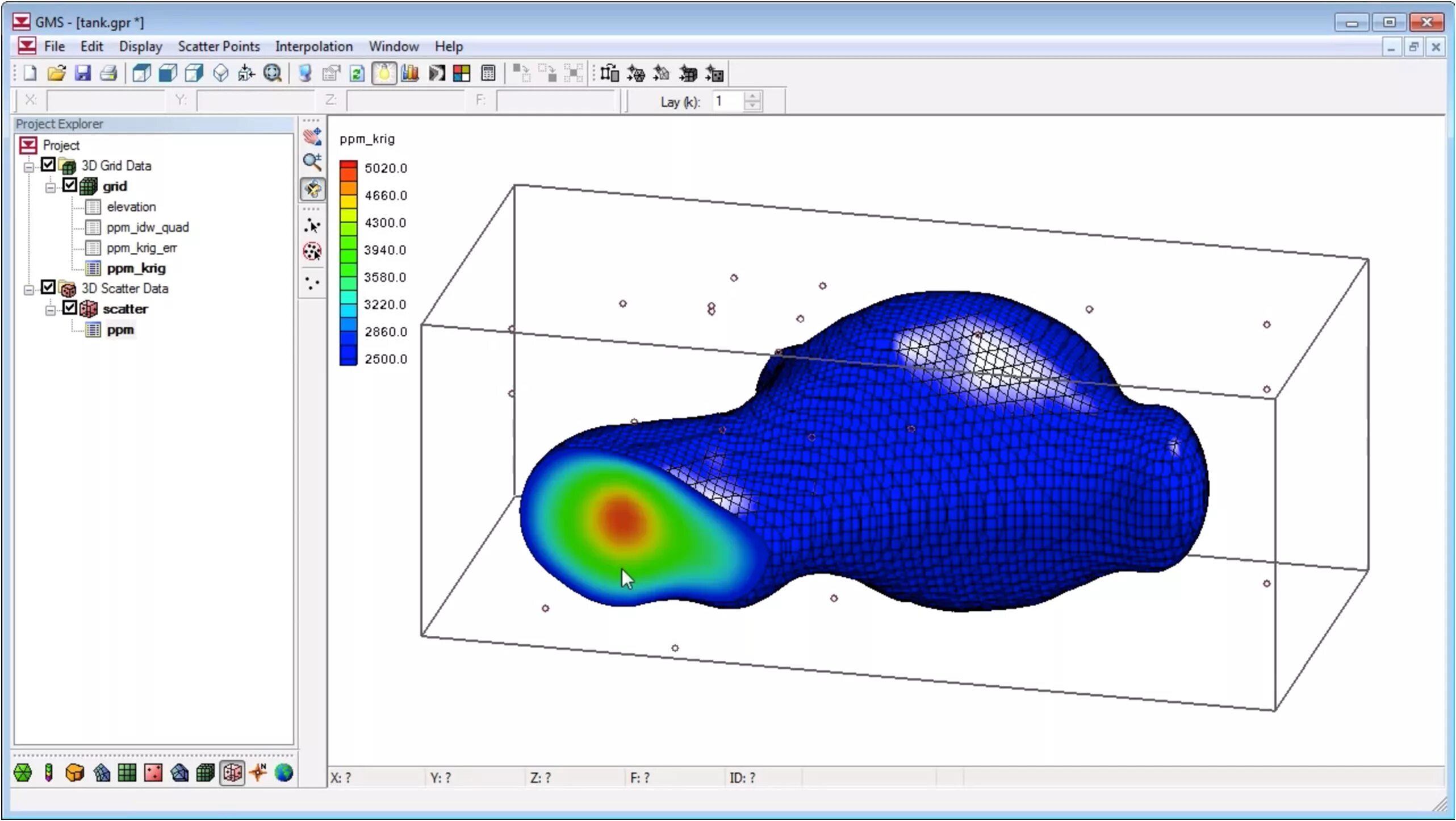The width and height of the screenshot is (1456, 821).
Task: Open the Scatter Points menu
Action: click(219, 47)
